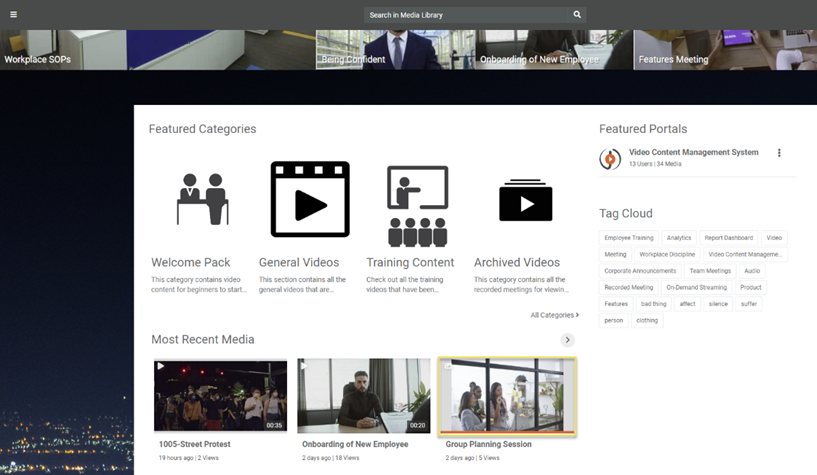Image resolution: width=817 pixels, height=475 pixels.
Task: Select the Workplace SOPs banner item
Action: (38, 59)
